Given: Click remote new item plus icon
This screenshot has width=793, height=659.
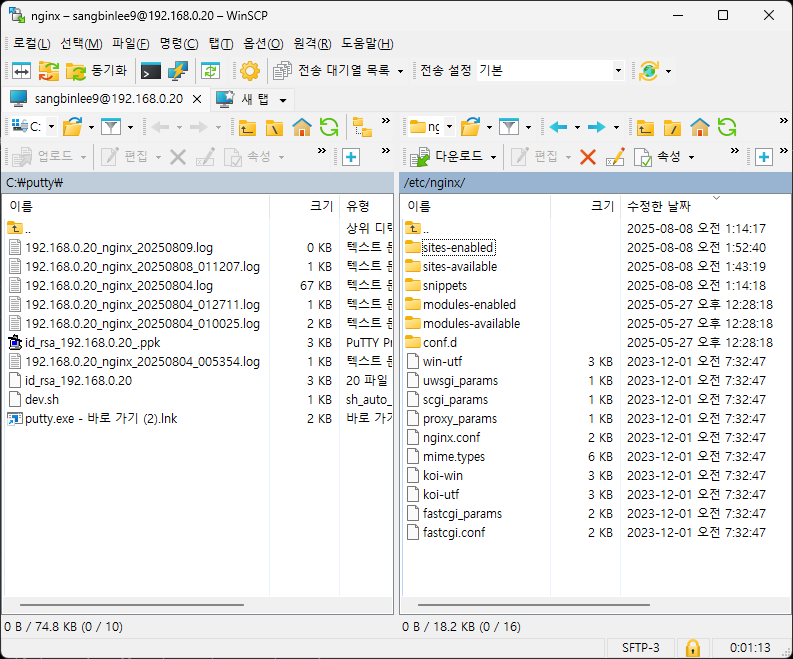Looking at the screenshot, I should pyautogui.click(x=764, y=157).
